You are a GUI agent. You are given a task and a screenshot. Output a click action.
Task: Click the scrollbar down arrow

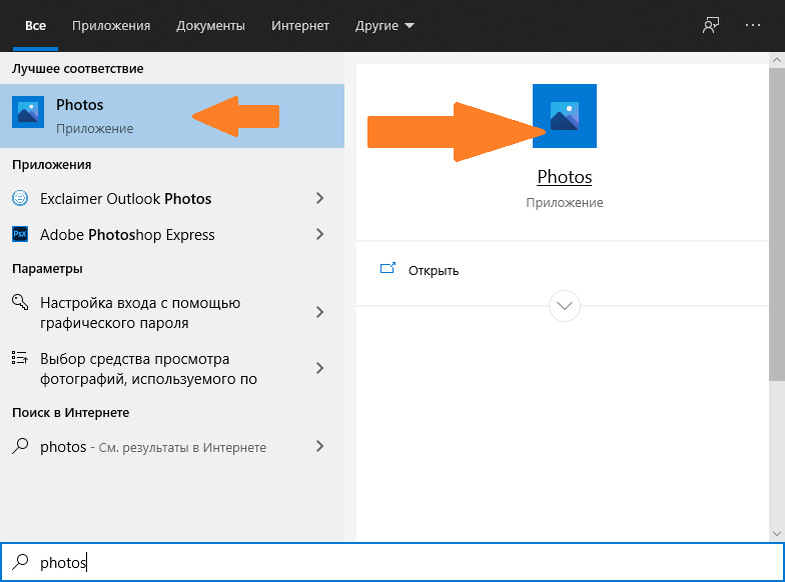[x=777, y=534]
